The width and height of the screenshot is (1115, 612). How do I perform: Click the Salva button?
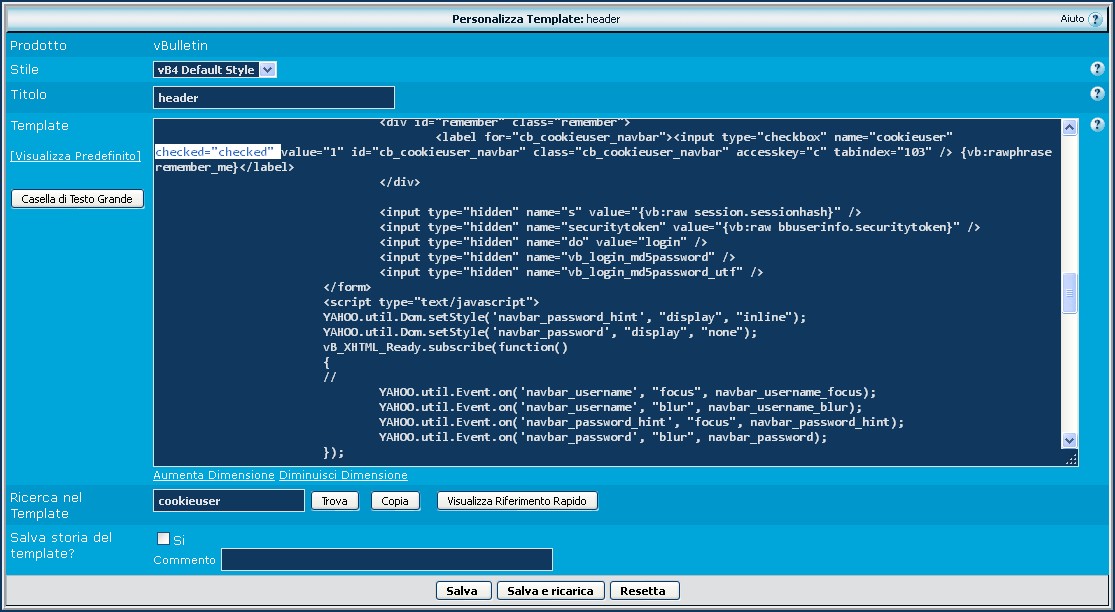pos(463,590)
